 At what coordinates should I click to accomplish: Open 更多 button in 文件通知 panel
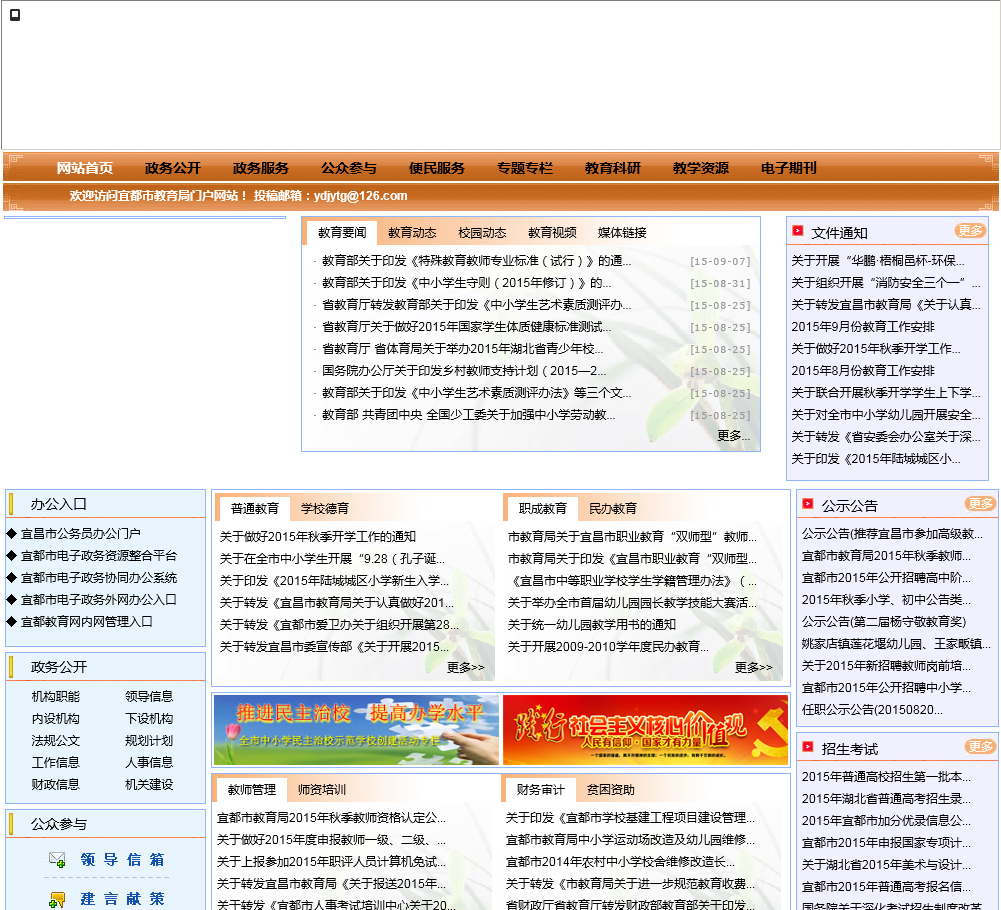970,231
